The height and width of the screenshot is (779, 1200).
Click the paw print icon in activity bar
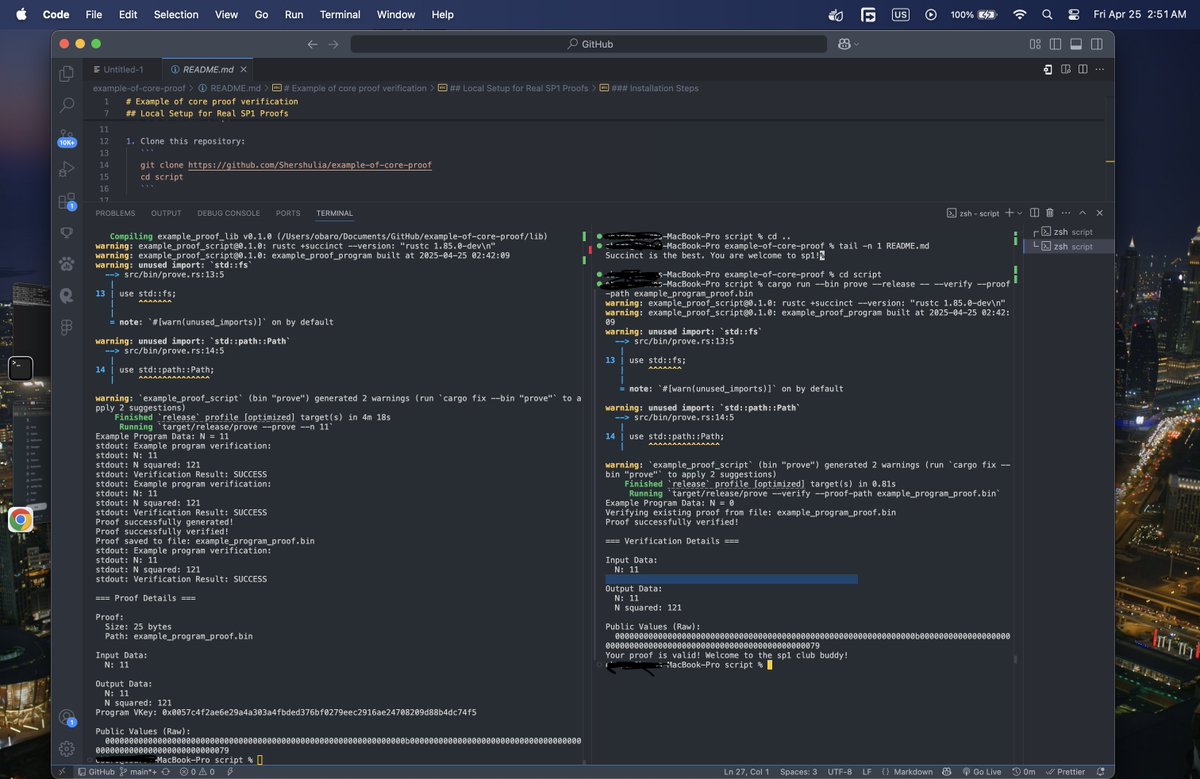click(67, 264)
